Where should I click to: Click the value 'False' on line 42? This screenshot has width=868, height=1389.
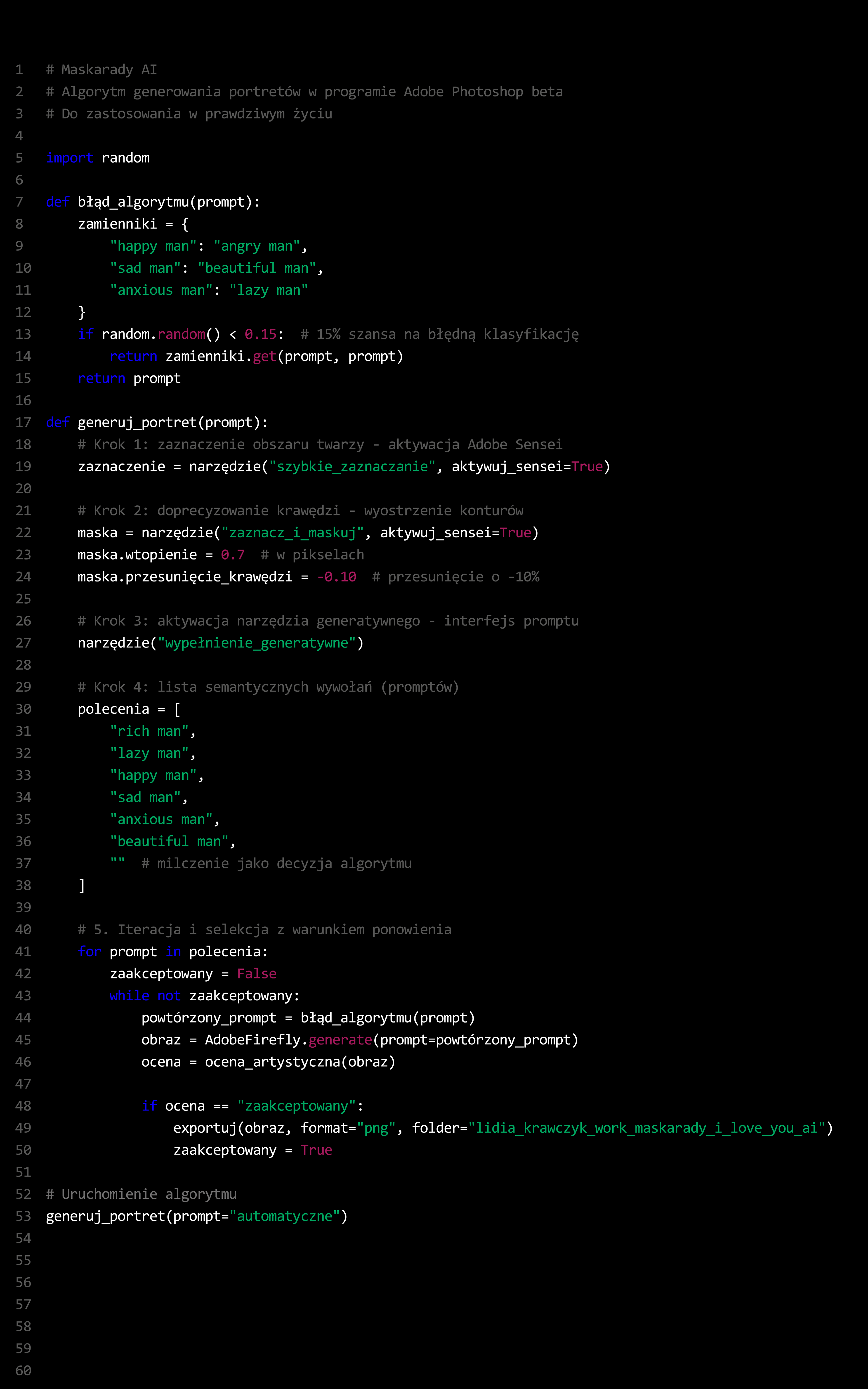pos(257,974)
